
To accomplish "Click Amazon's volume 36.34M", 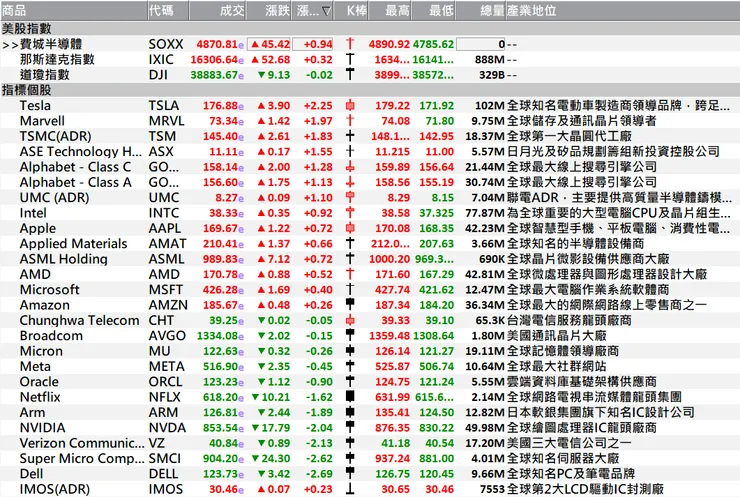I will click(x=485, y=305).
